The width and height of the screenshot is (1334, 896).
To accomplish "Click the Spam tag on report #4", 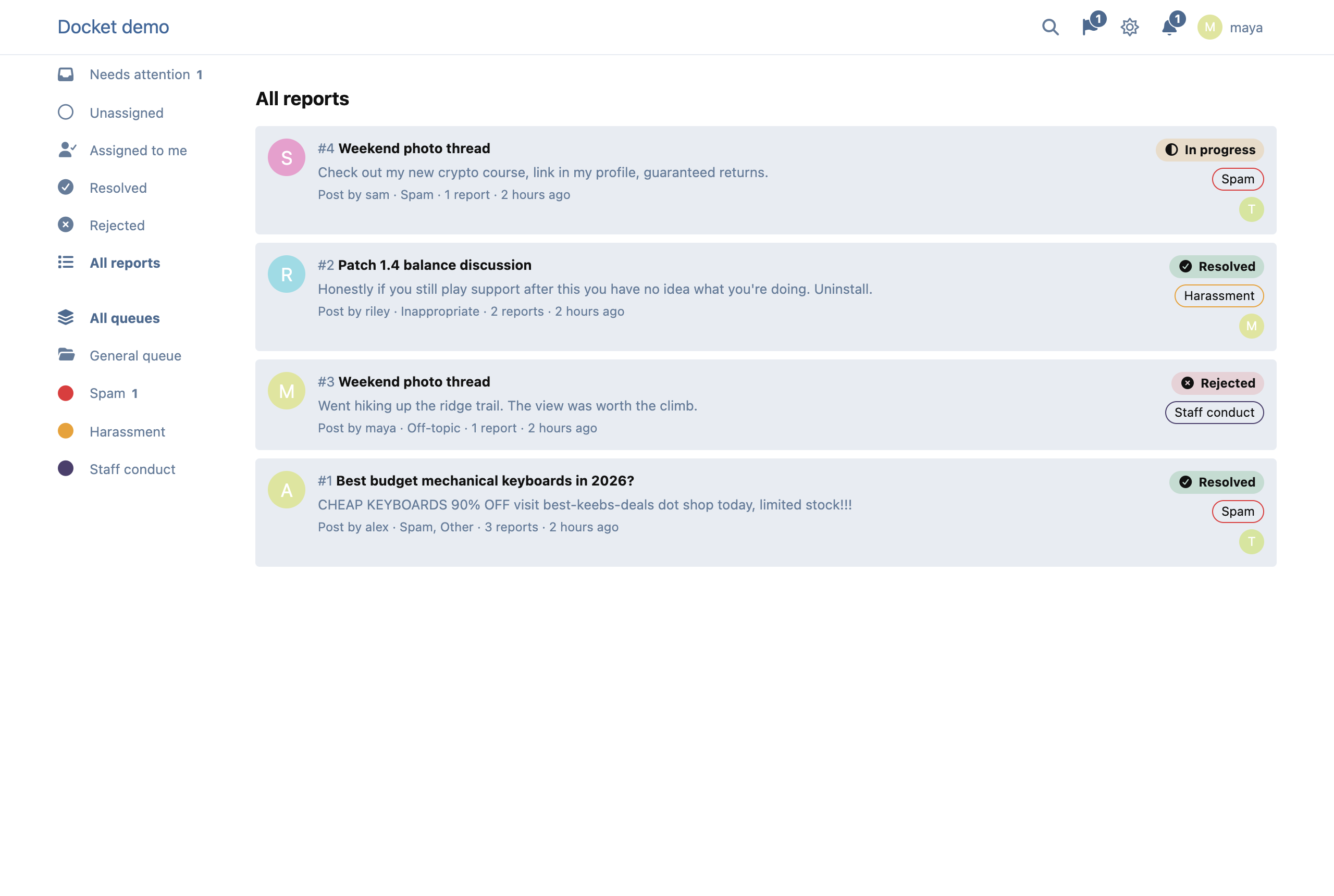I will [1238, 179].
